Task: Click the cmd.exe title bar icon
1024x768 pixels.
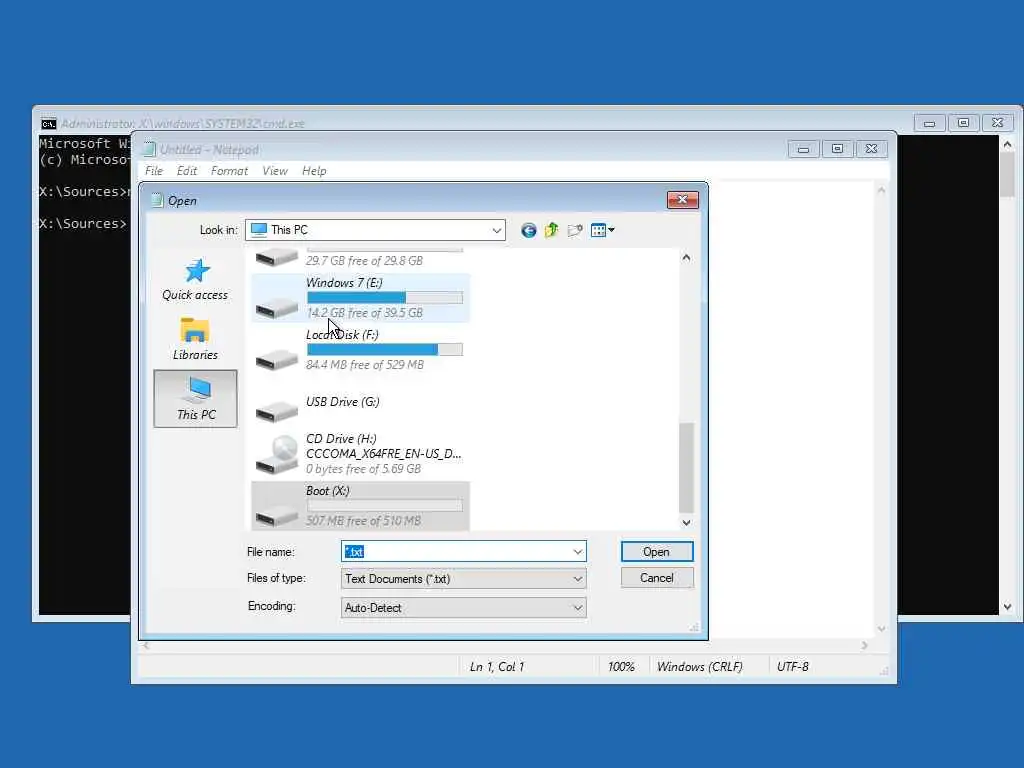Action: 48,123
